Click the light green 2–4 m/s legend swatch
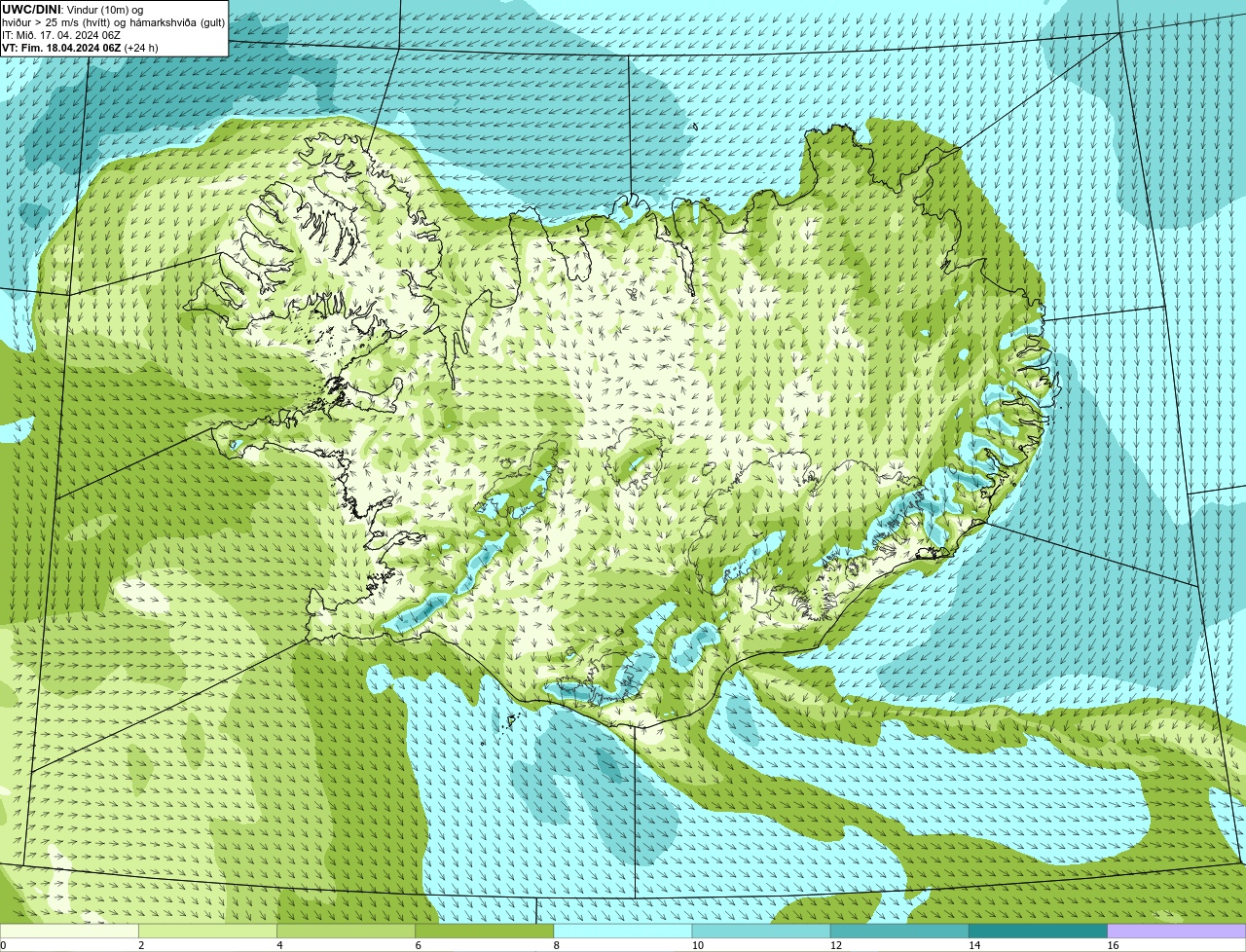 (x=207, y=931)
